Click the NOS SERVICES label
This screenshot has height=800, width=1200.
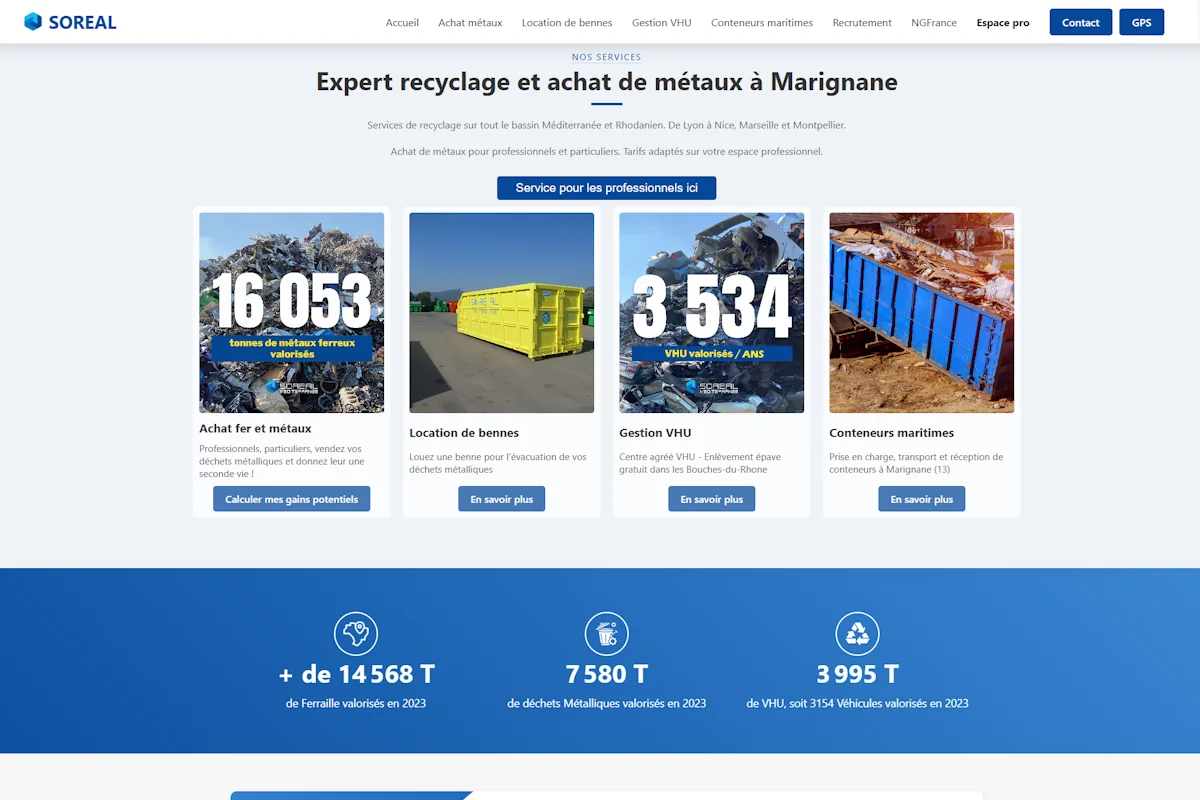[x=607, y=57]
